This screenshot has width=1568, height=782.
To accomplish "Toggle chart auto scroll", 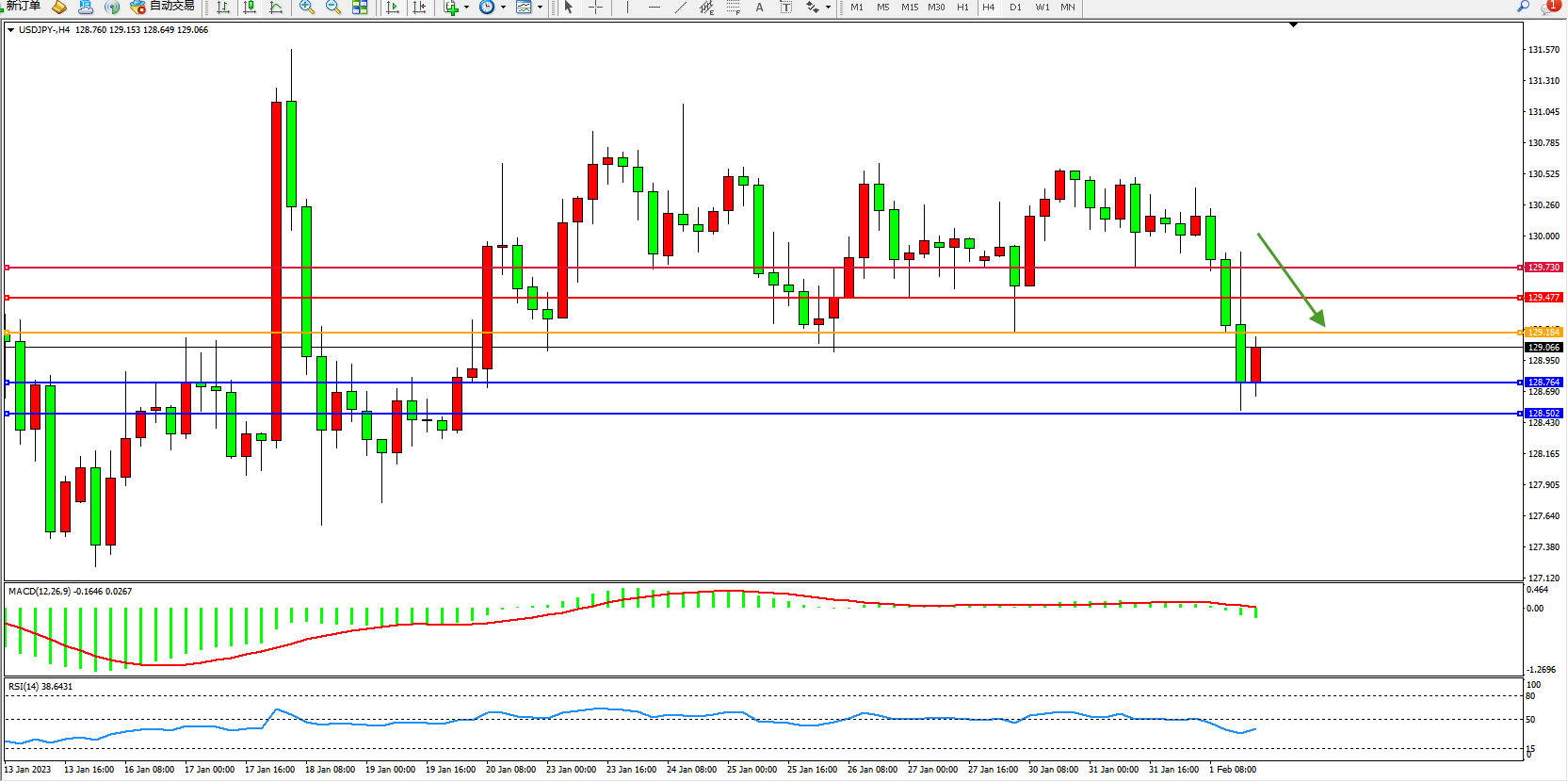I will click(x=393, y=8).
